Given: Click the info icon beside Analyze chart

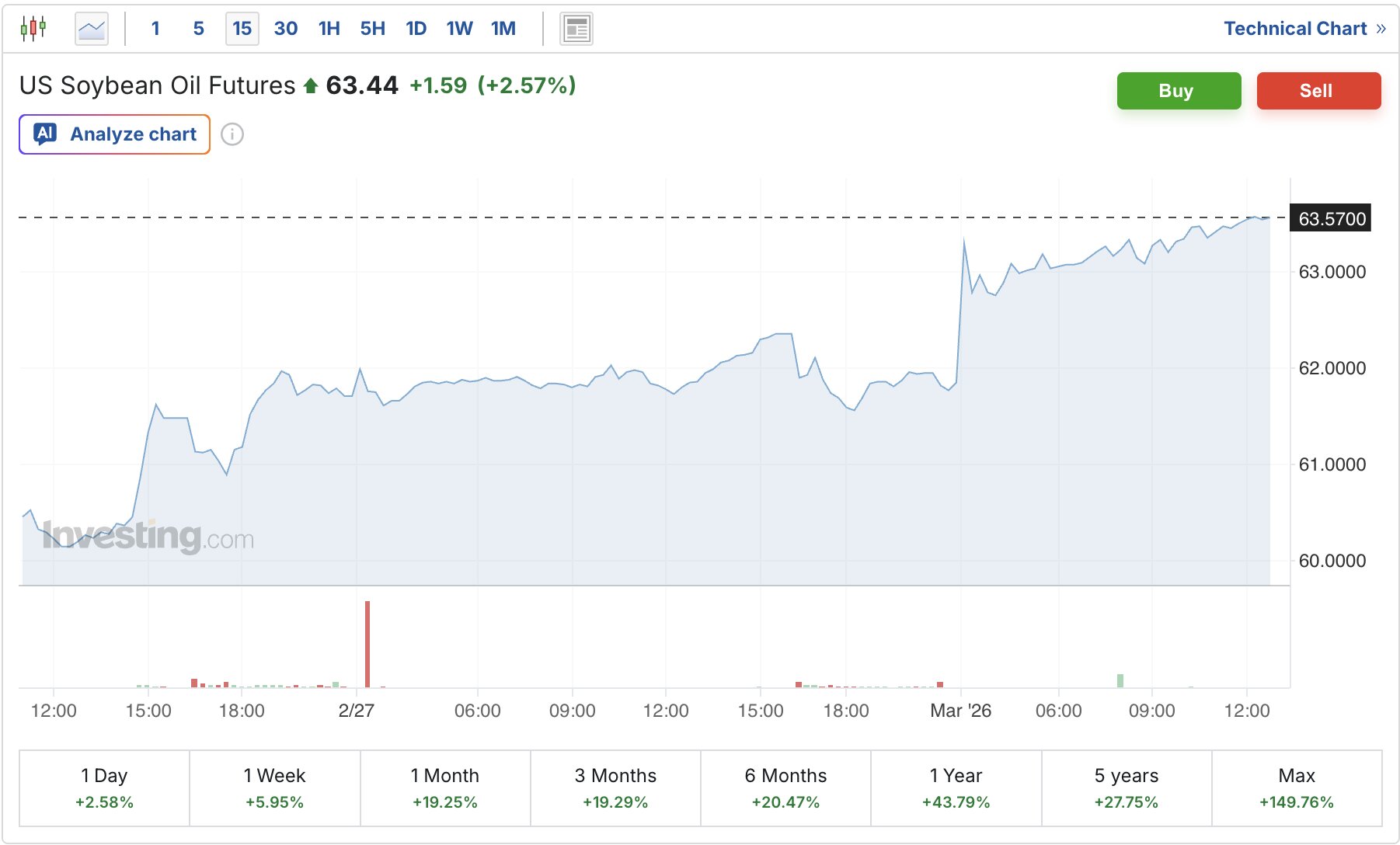Looking at the screenshot, I should pos(232,134).
